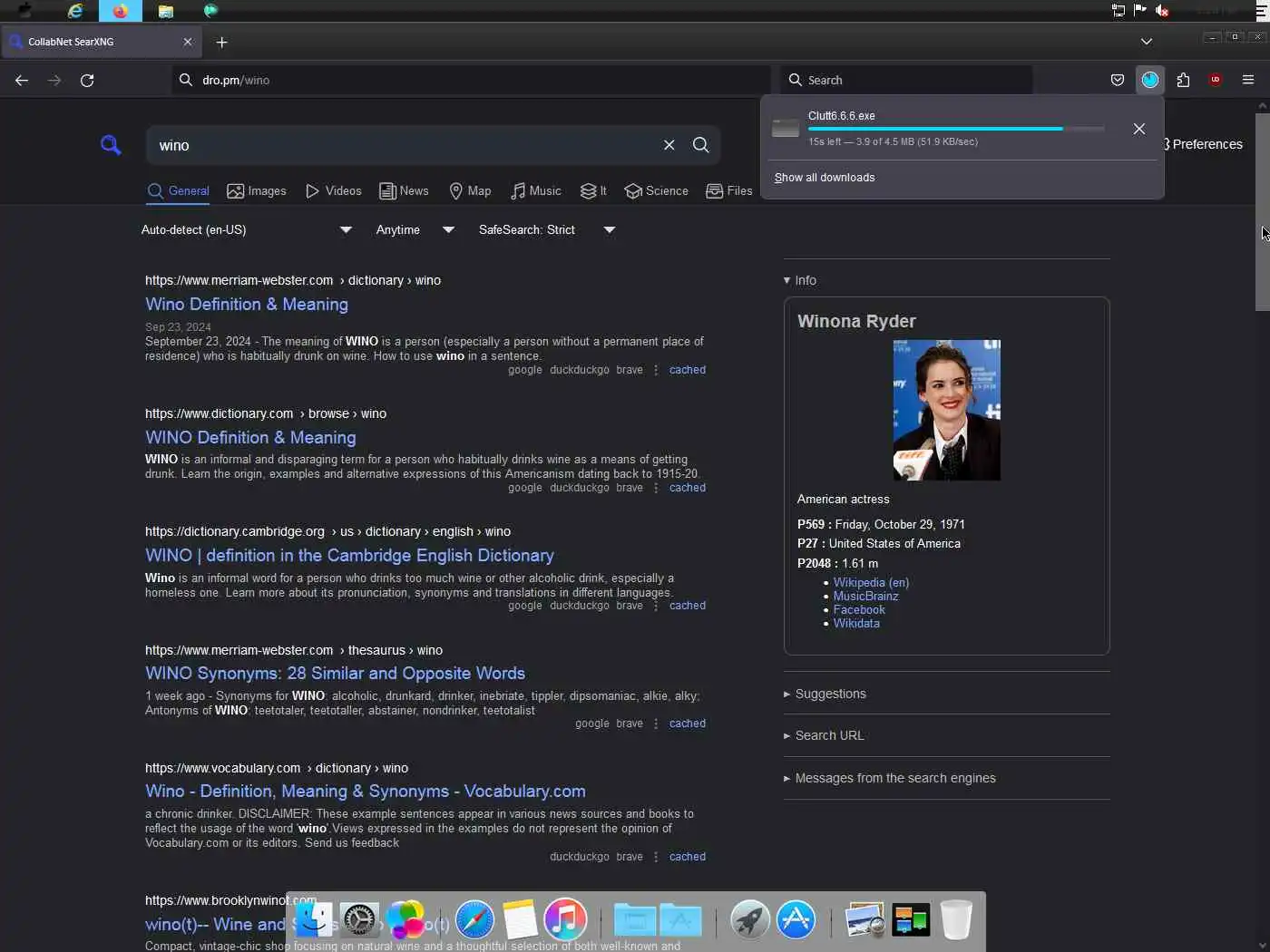Open the Anytime time range dropdown
This screenshot has width=1270, height=952.
click(x=415, y=230)
